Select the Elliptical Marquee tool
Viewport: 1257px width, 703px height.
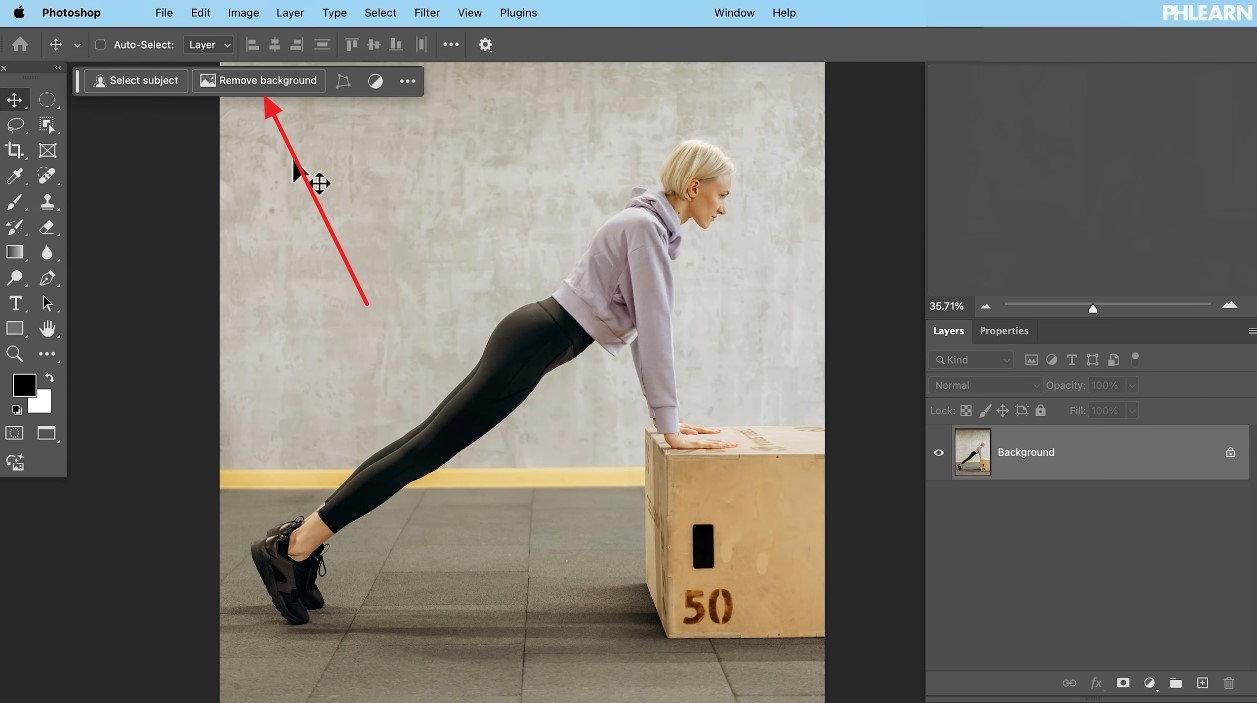pyautogui.click(x=47, y=100)
